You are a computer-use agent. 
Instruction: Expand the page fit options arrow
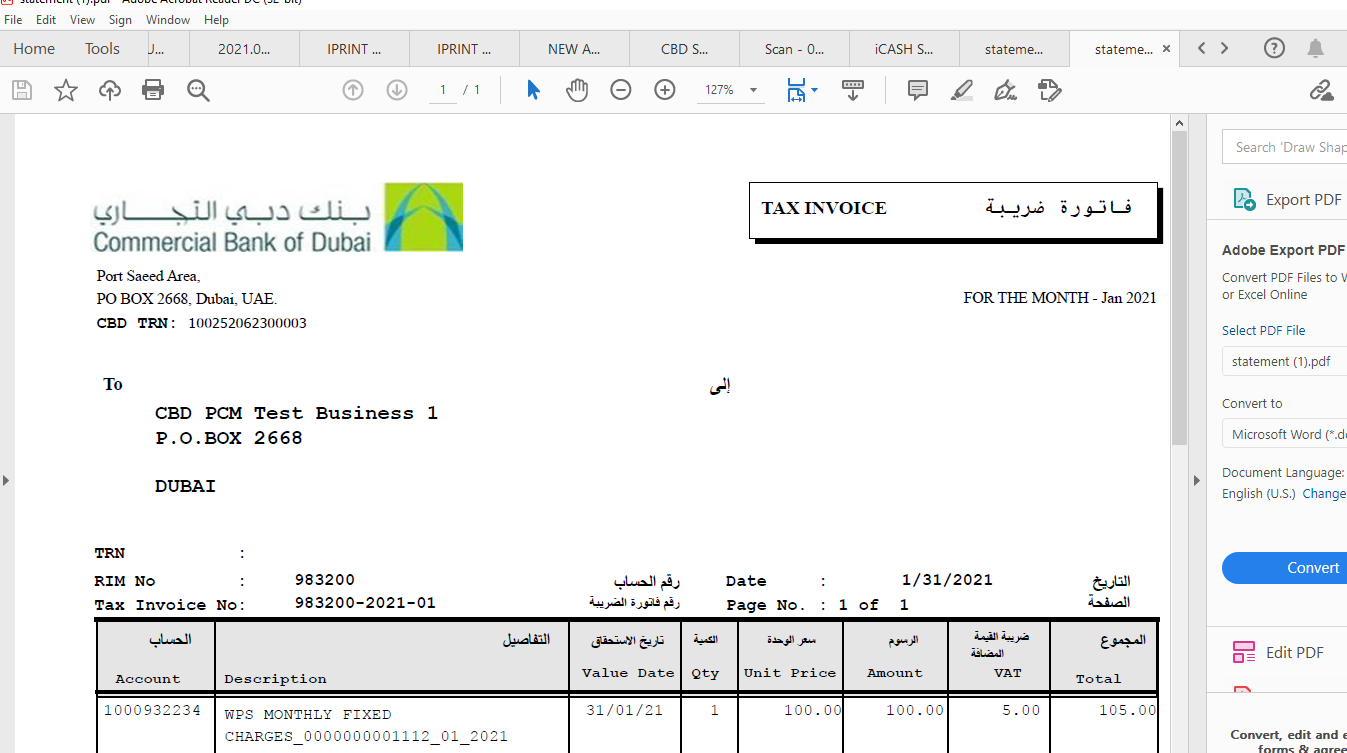(x=814, y=90)
